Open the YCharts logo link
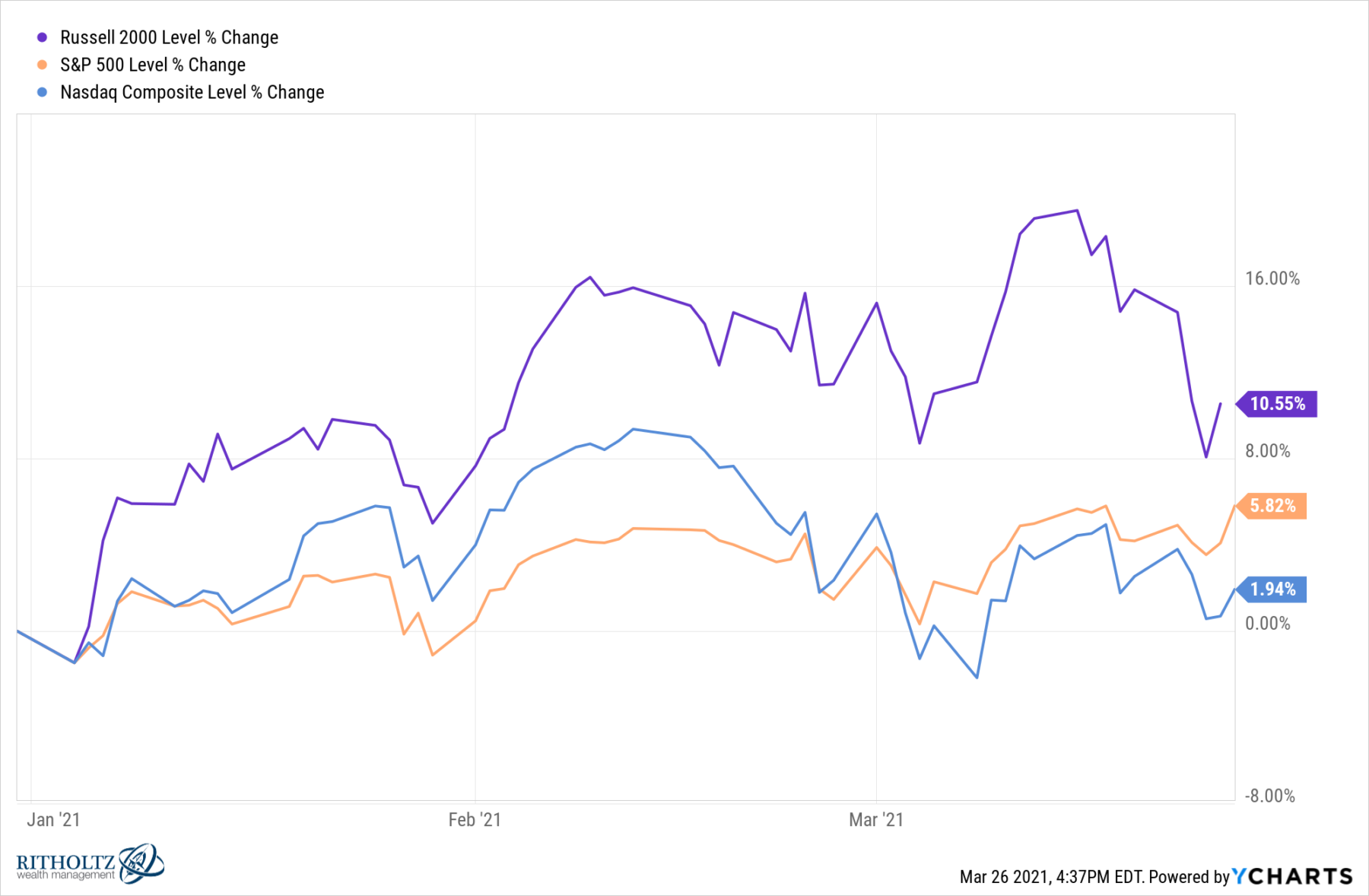The width and height of the screenshot is (1369, 896). pos(1292,876)
